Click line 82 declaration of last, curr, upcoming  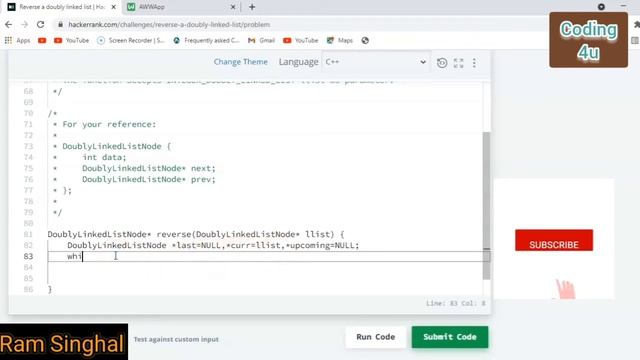(x=213, y=245)
